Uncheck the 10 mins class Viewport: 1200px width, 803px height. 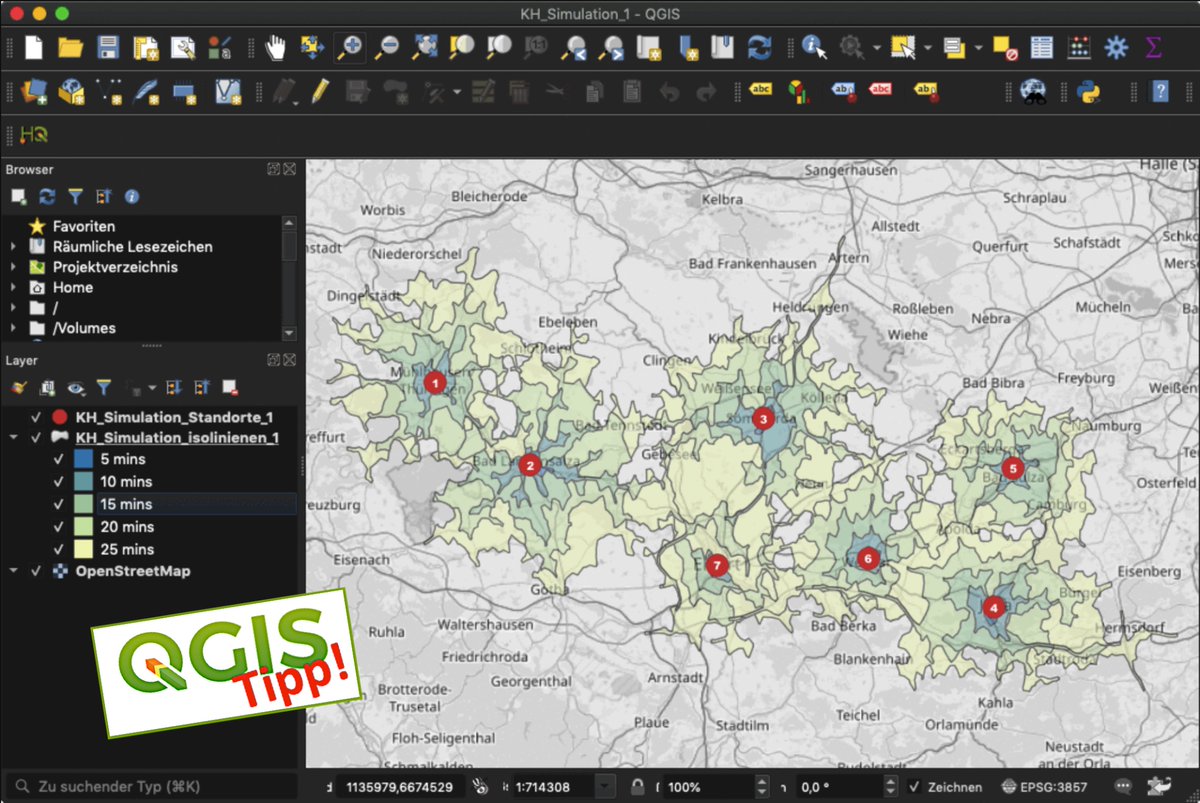(x=59, y=482)
